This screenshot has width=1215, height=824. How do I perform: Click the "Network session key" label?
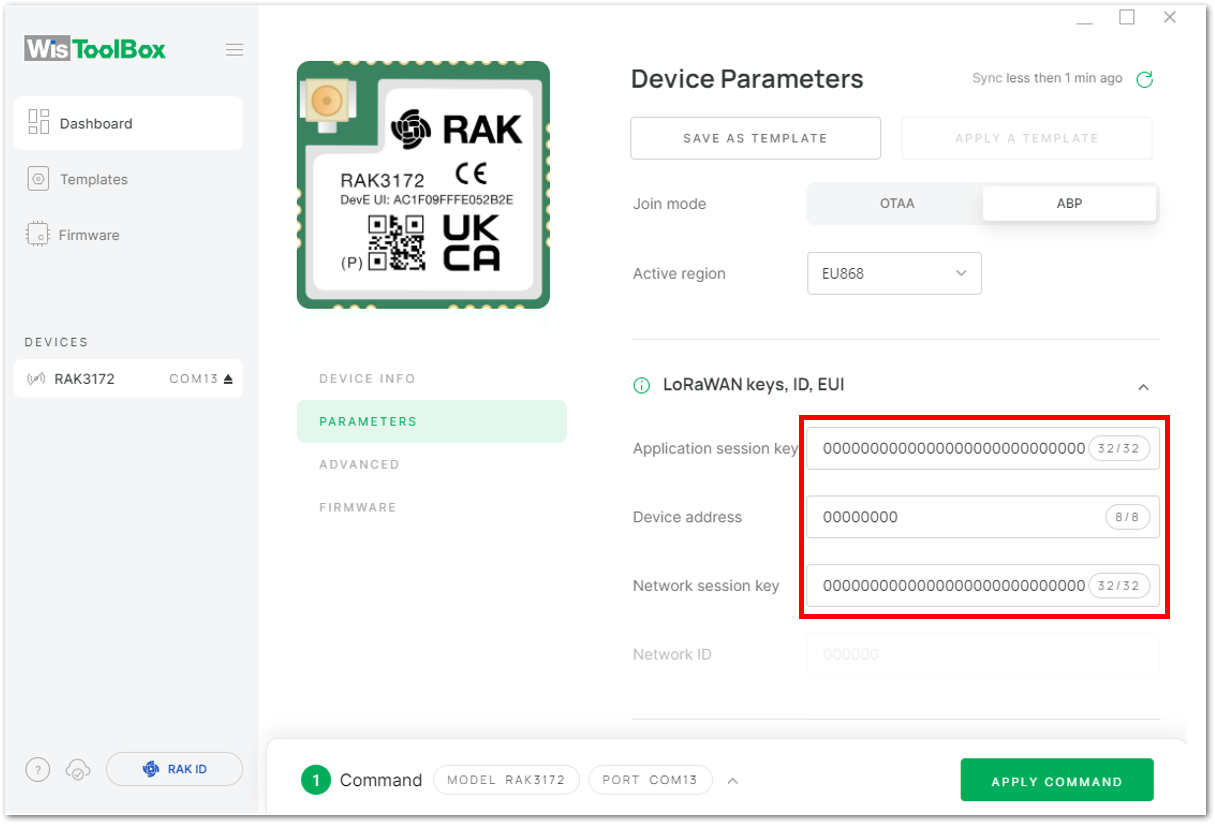(706, 586)
